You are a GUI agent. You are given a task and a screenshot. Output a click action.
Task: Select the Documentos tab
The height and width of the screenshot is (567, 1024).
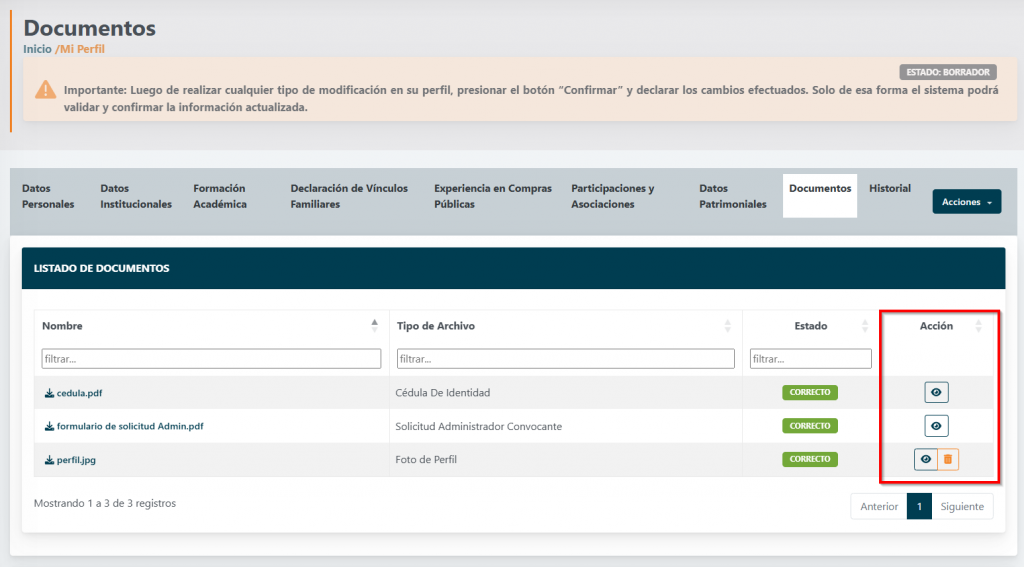(x=820, y=196)
